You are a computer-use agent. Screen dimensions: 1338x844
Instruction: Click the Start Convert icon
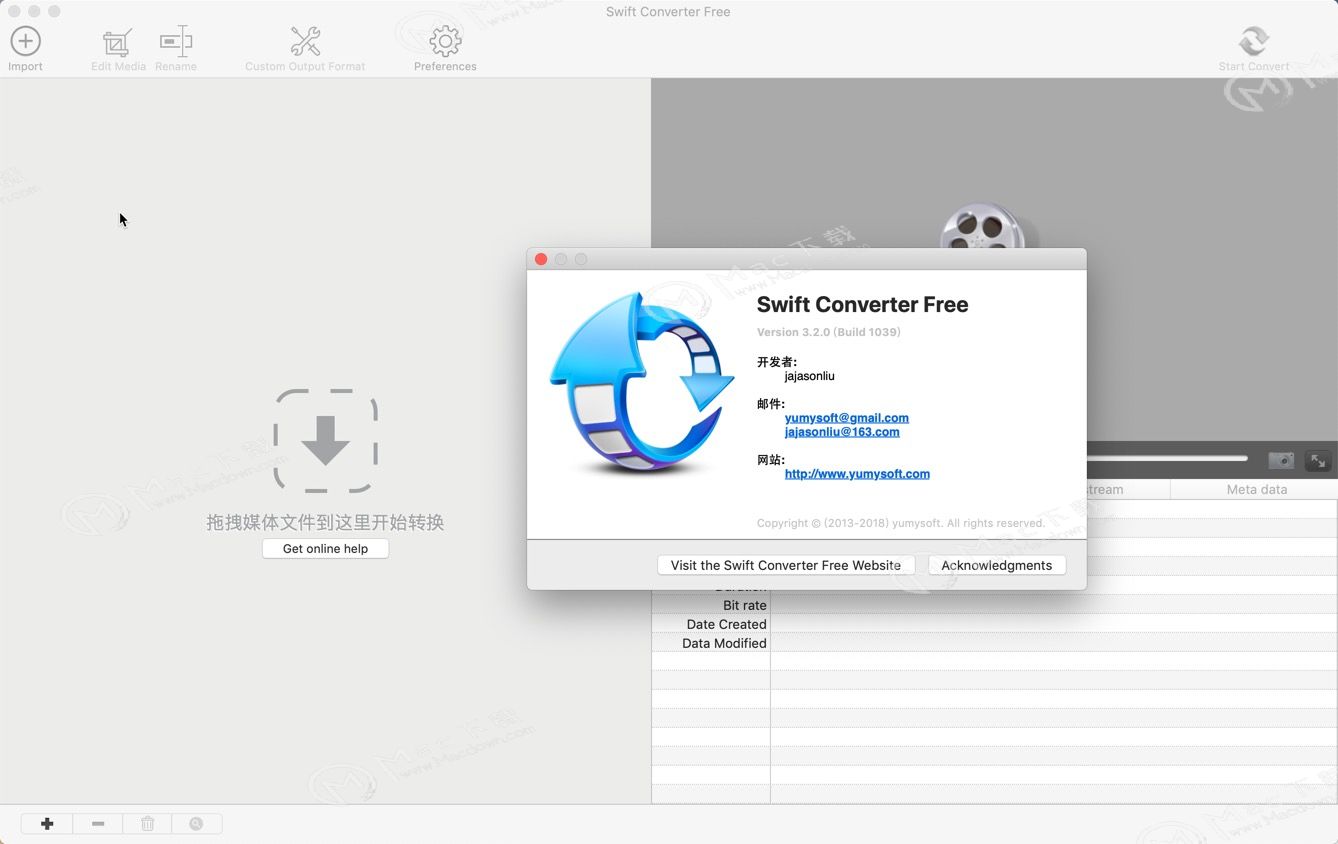(x=1254, y=41)
